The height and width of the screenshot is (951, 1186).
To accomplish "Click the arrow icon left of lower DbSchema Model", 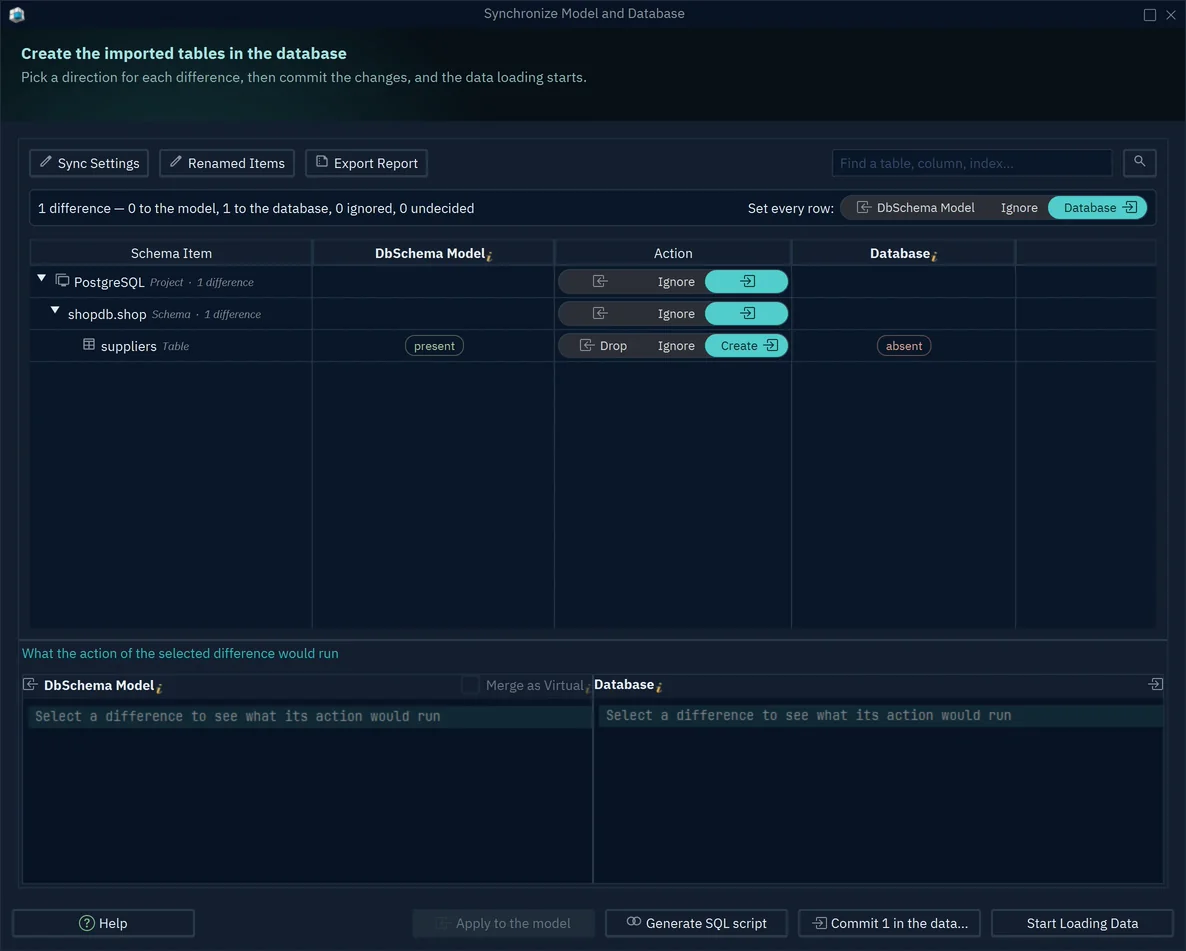I will click(30, 684).
